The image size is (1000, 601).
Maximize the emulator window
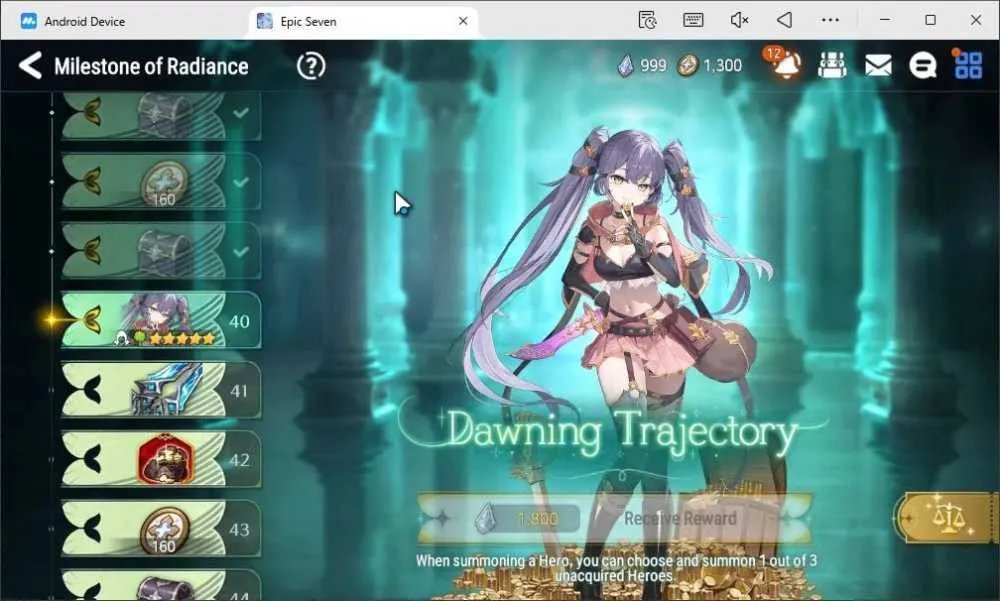(930, 20)
